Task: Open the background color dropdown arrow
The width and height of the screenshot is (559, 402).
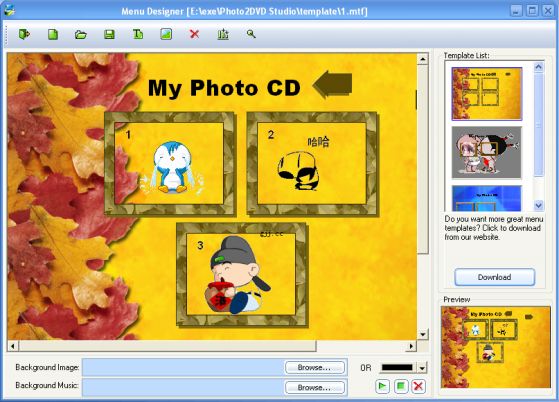Action: 422,368
